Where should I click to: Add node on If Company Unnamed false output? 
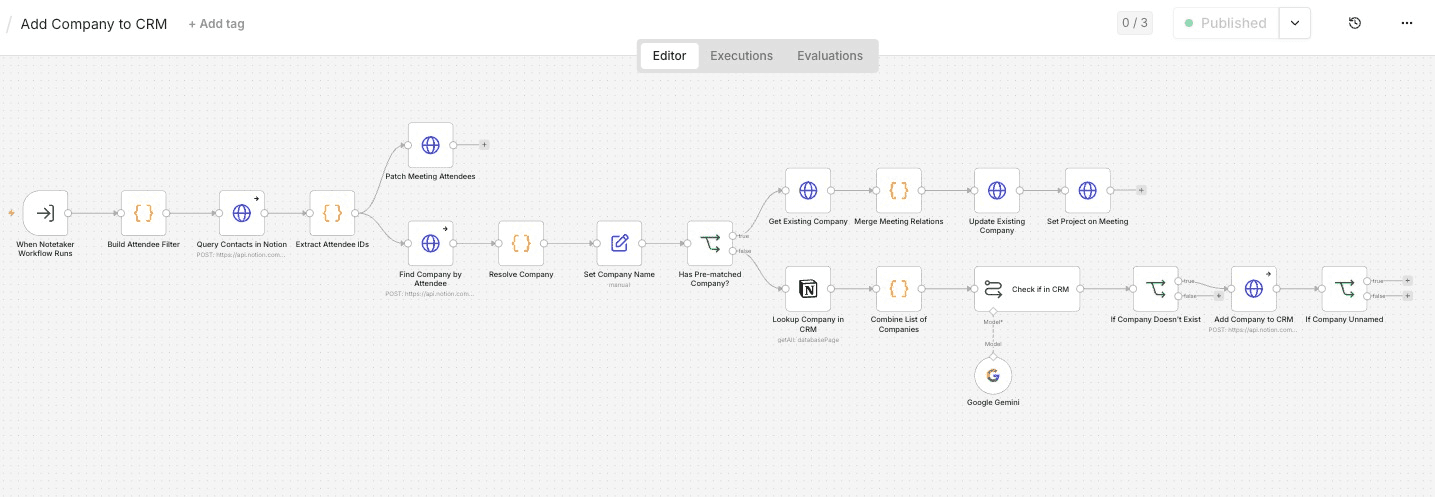[1407, 296]
